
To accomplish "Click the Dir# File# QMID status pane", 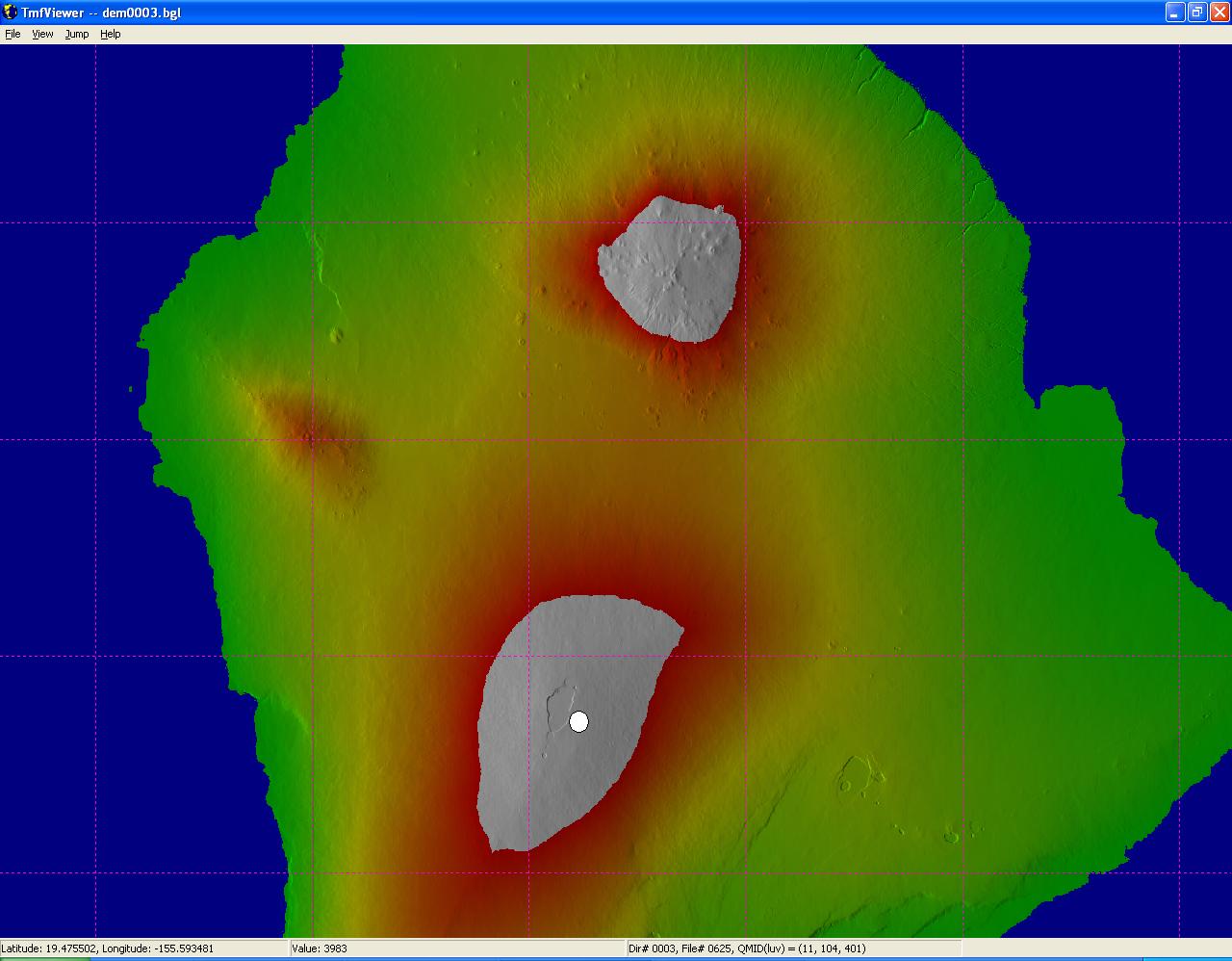I will (x=793, y=948).
